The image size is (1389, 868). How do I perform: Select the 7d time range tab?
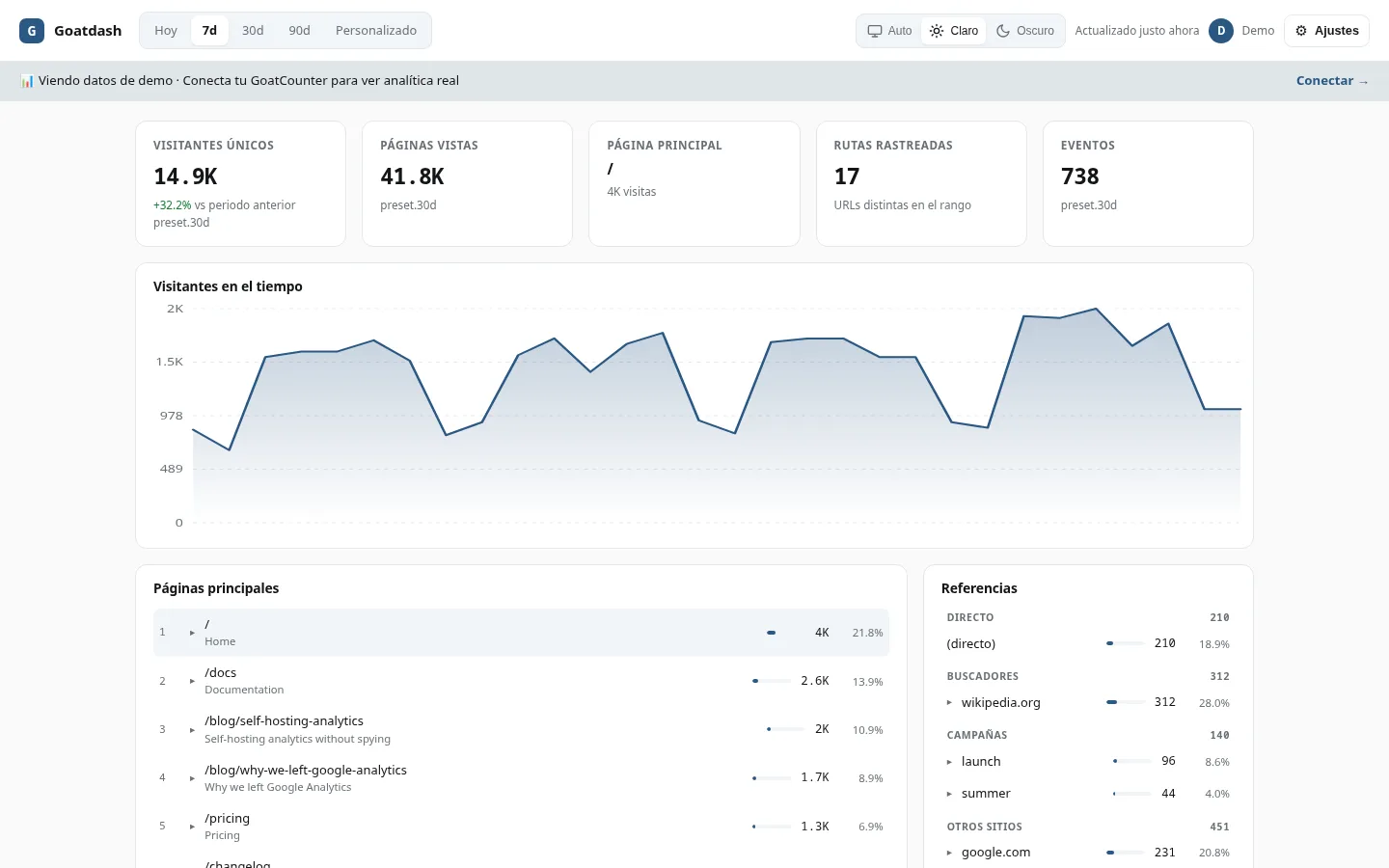tap(209, 31)
